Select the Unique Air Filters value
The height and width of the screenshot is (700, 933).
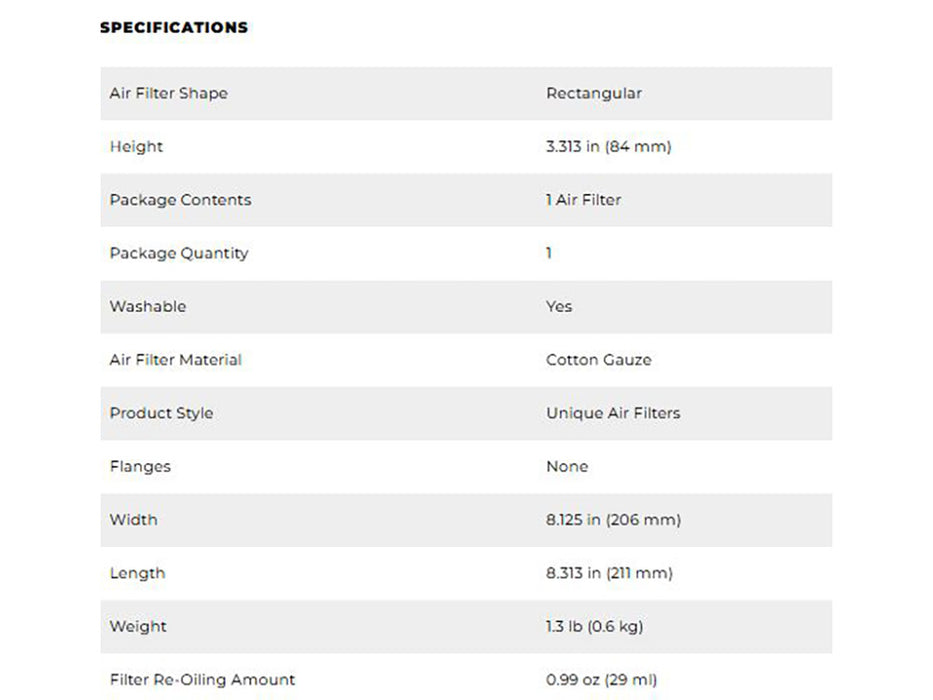pos(613,413)
